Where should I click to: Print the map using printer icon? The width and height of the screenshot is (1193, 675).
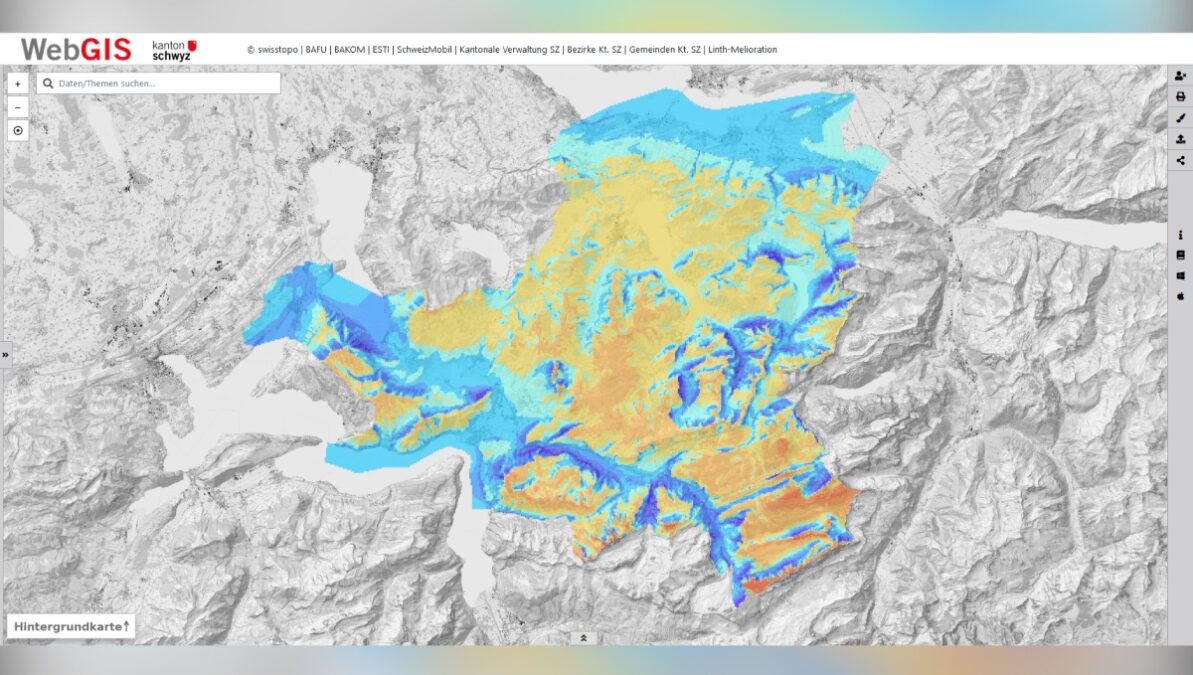pos(1180,97)
